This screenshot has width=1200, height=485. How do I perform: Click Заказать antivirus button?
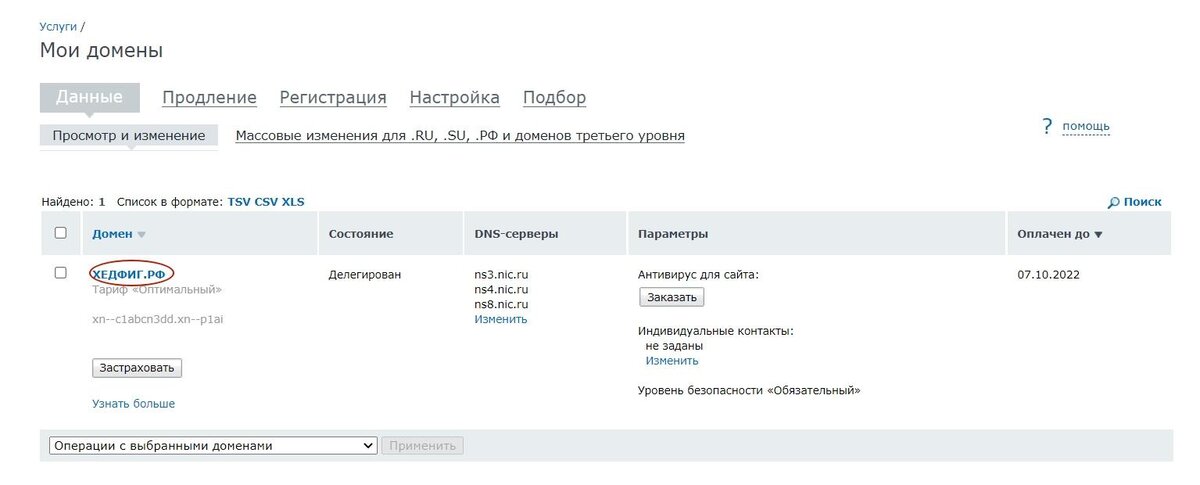pyautogui.click(x=672, y=297)
